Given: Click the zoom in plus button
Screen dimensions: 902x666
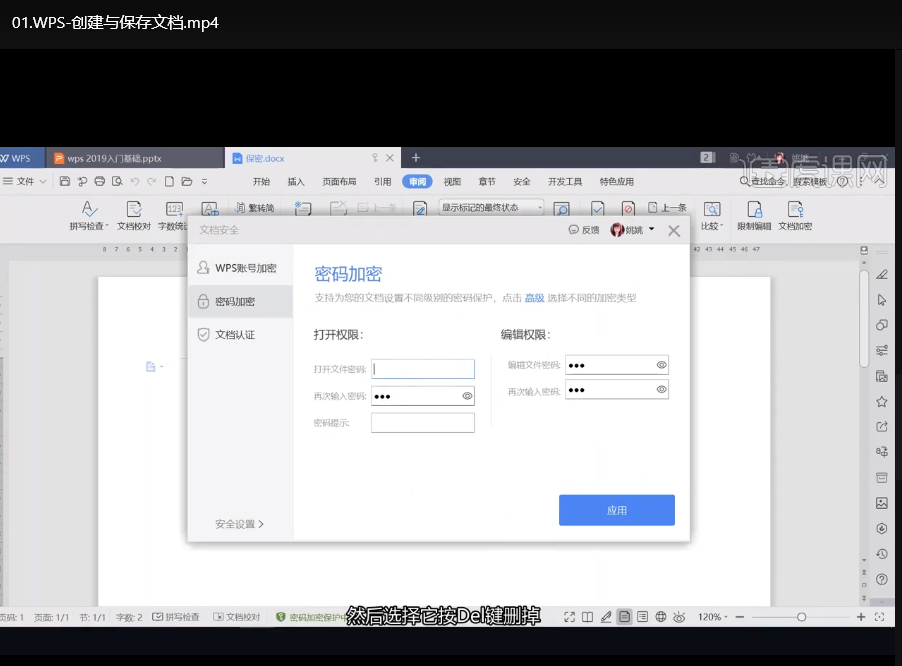Looking at the screenshot, I should click(x=861, y=617).
